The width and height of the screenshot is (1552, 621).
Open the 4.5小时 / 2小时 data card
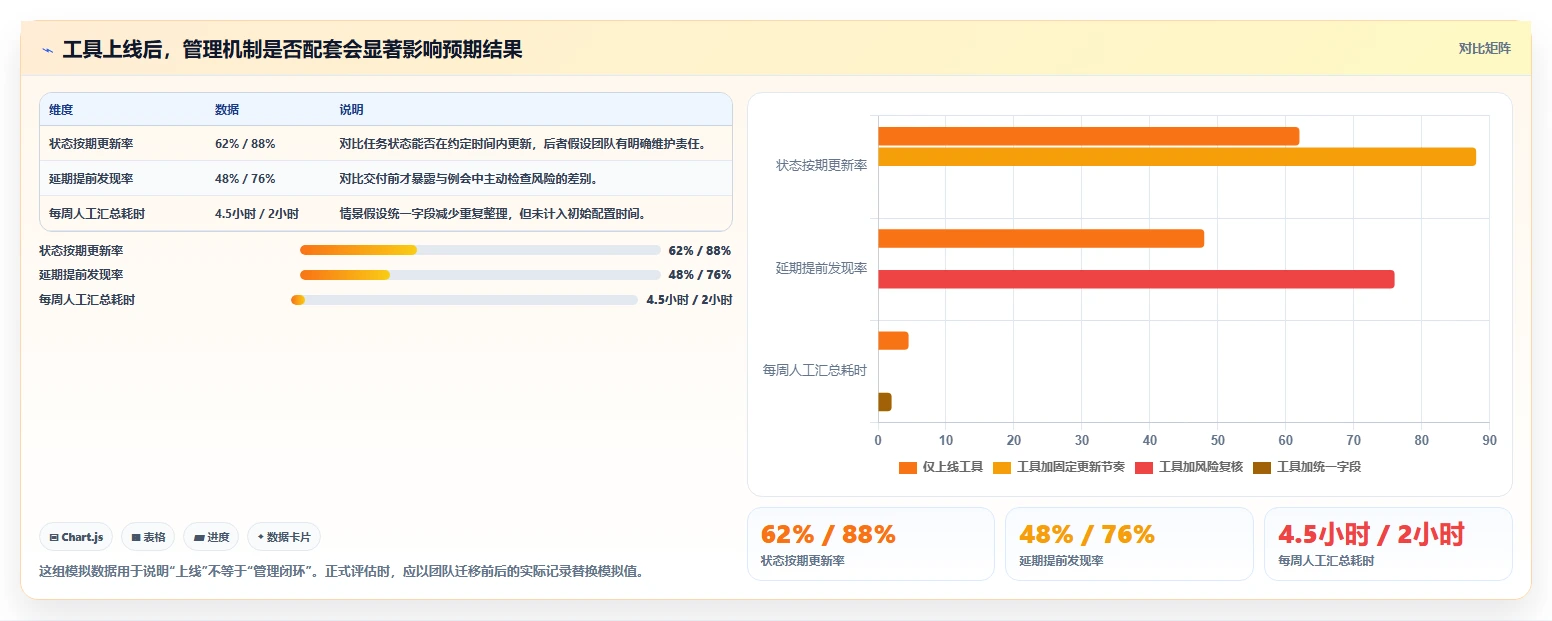click(1388, 544)
